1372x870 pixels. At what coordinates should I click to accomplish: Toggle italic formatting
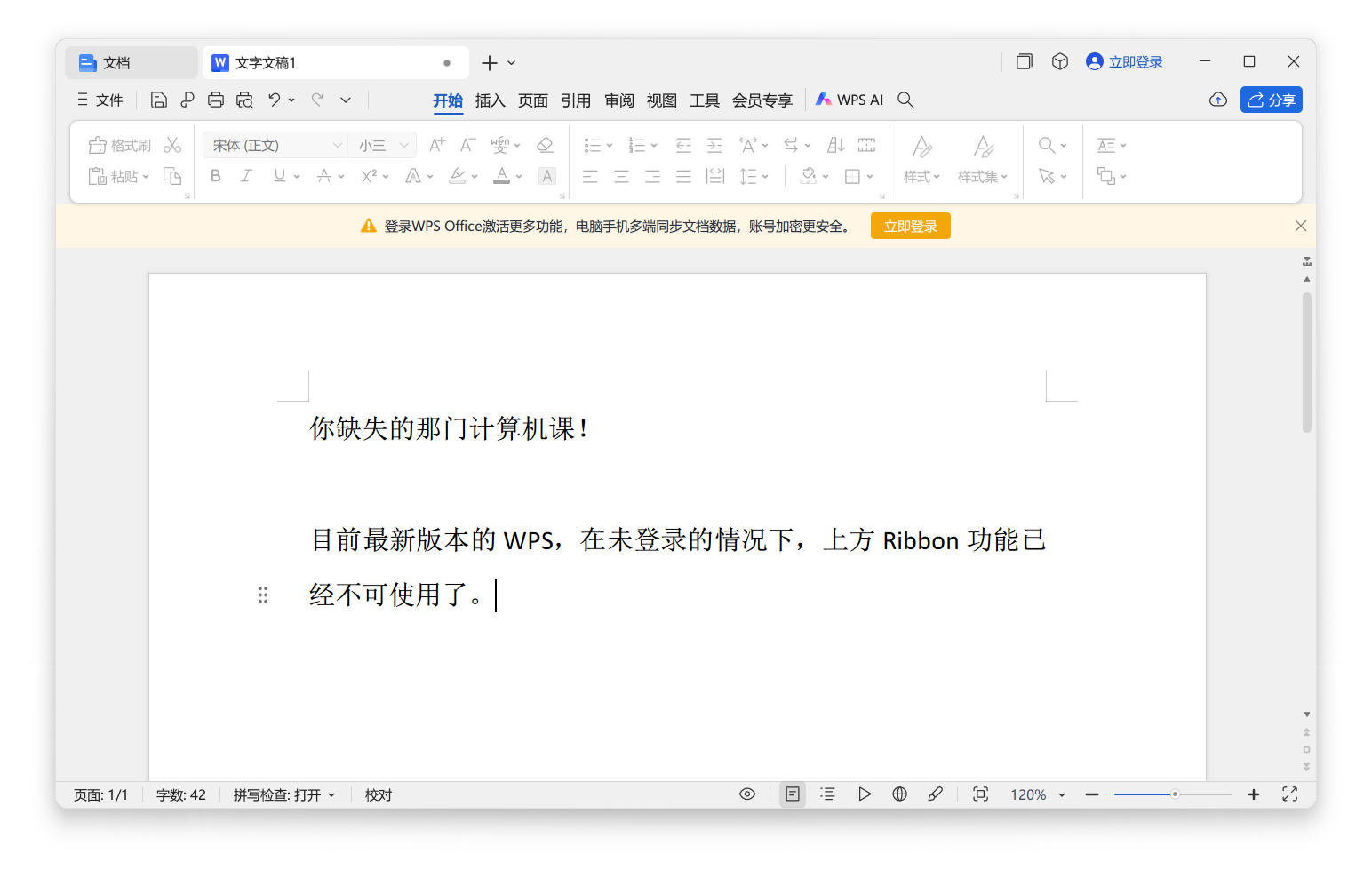click(246, 176)
